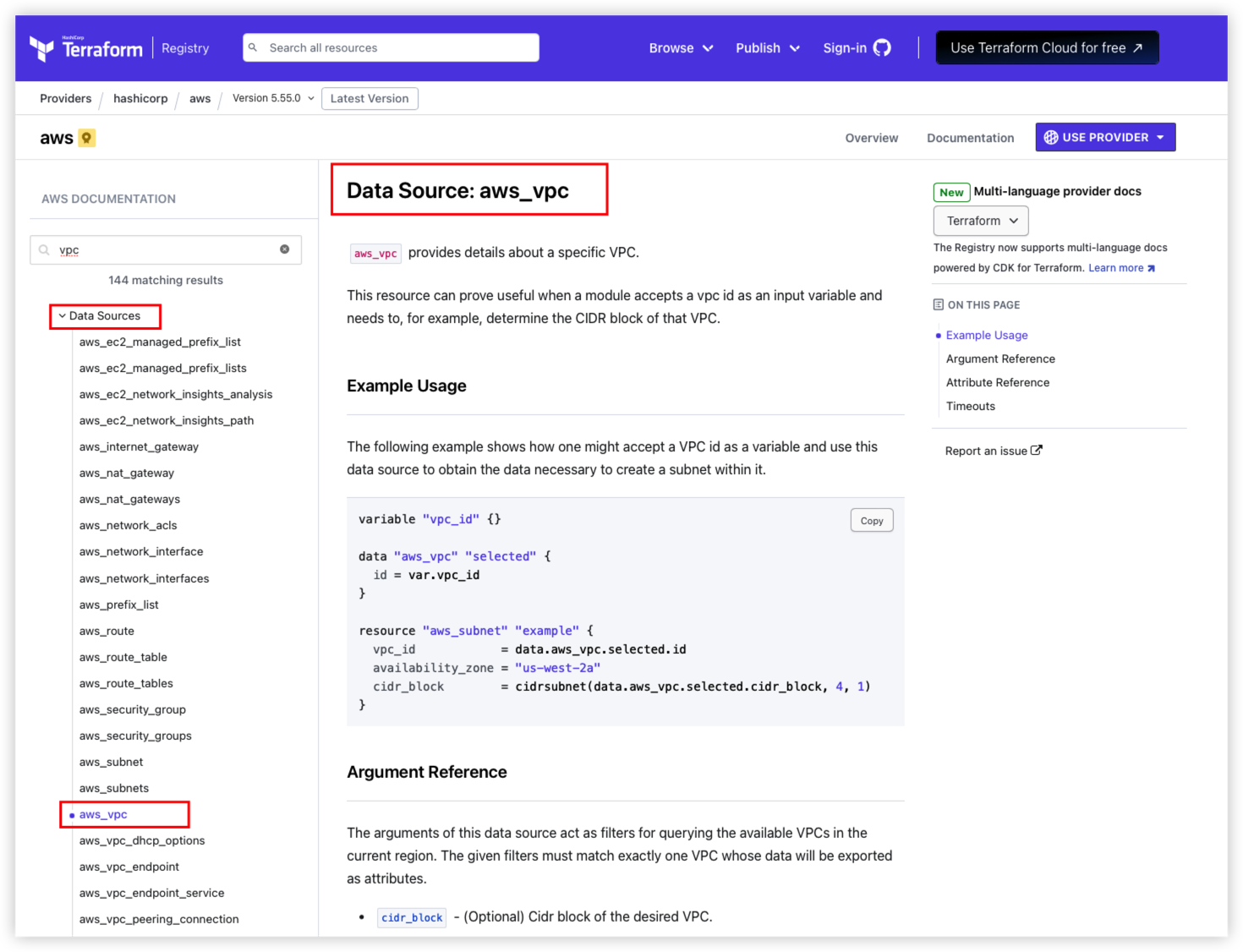Viewport: 1243px width, 952px height.
Task: Open the Terraform language dropdown
Action: coord(981,221)
